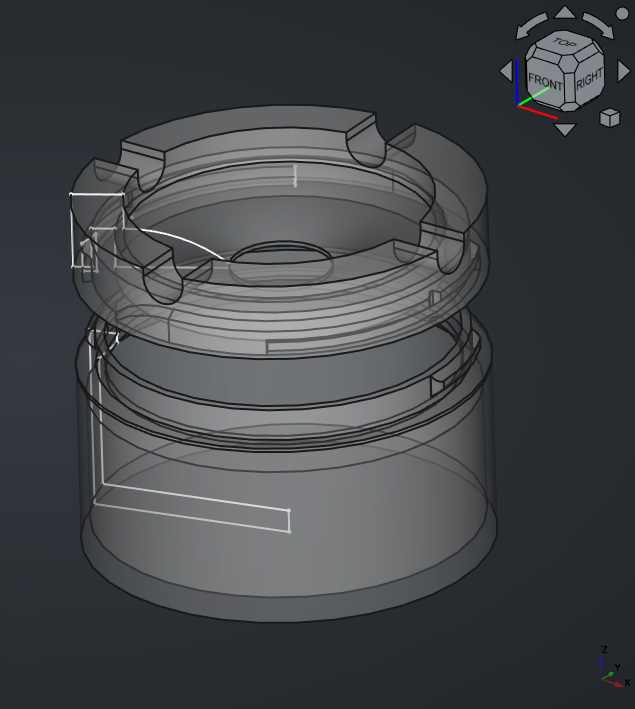Image resolution: width=635 pixels, height=709 pixels.
Task: Click the left arrow beside navigation cube
Action: pyautogui.click(x=507, y=71)
